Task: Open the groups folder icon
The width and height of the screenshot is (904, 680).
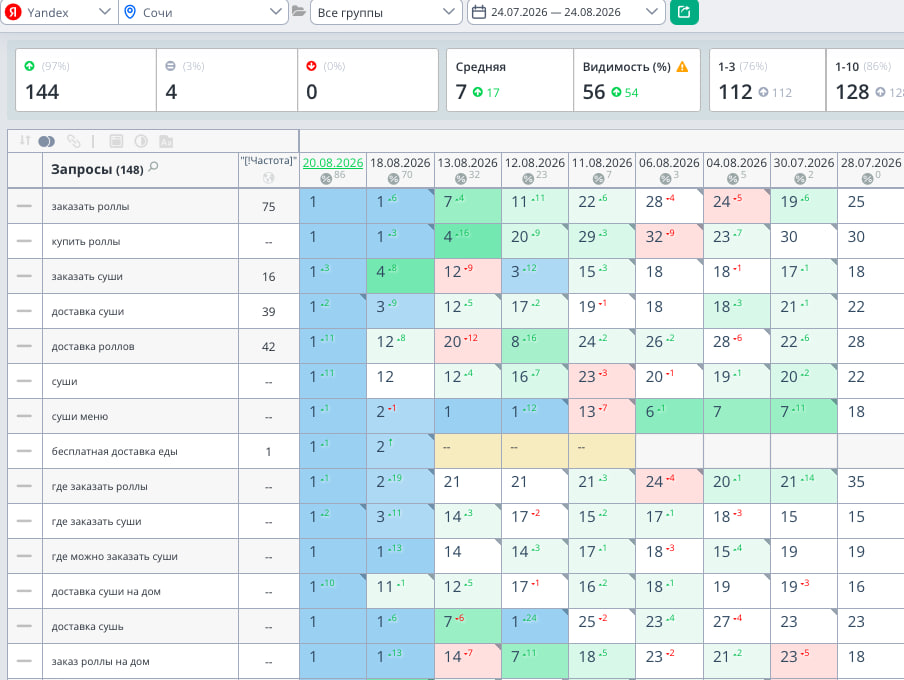Action: pyautogui.click(x=299, y=11)
